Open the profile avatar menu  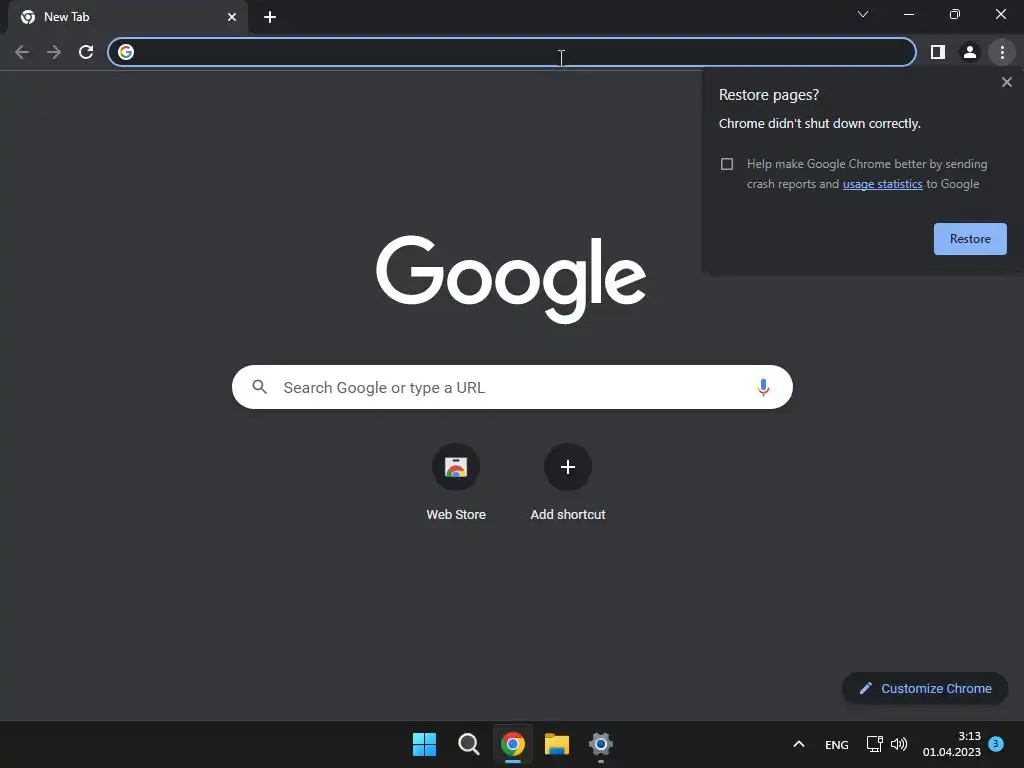[x=969, y=52]
